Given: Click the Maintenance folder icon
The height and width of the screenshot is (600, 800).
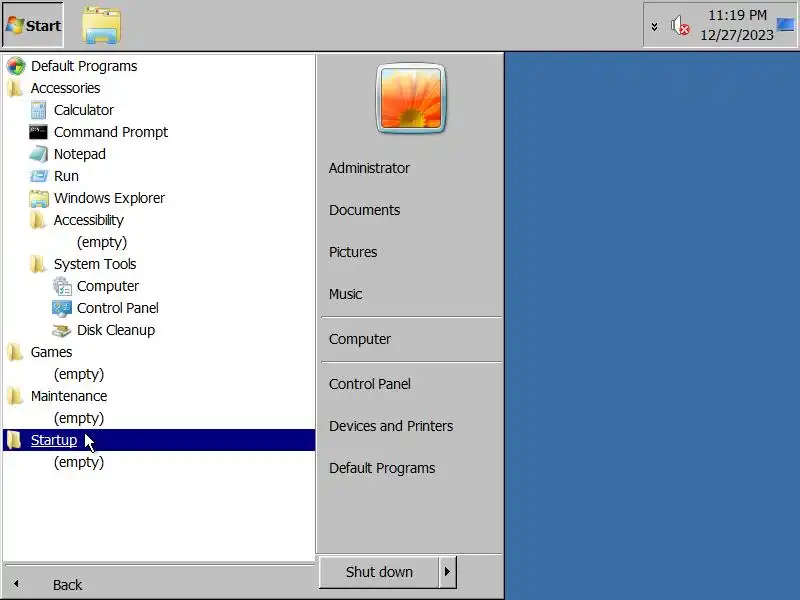Looking at the screenshot, I should (x=15, y=396).
